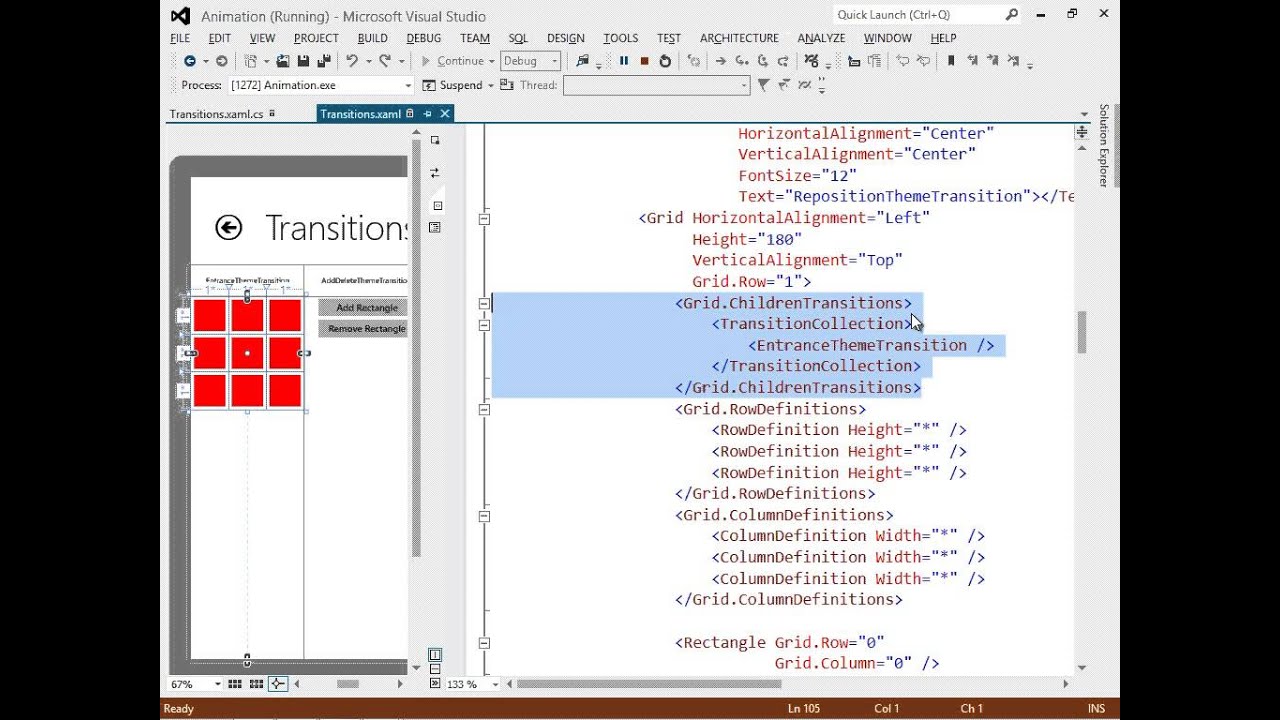
Task: Open the DEBUG menu
Action: (424, 38)
